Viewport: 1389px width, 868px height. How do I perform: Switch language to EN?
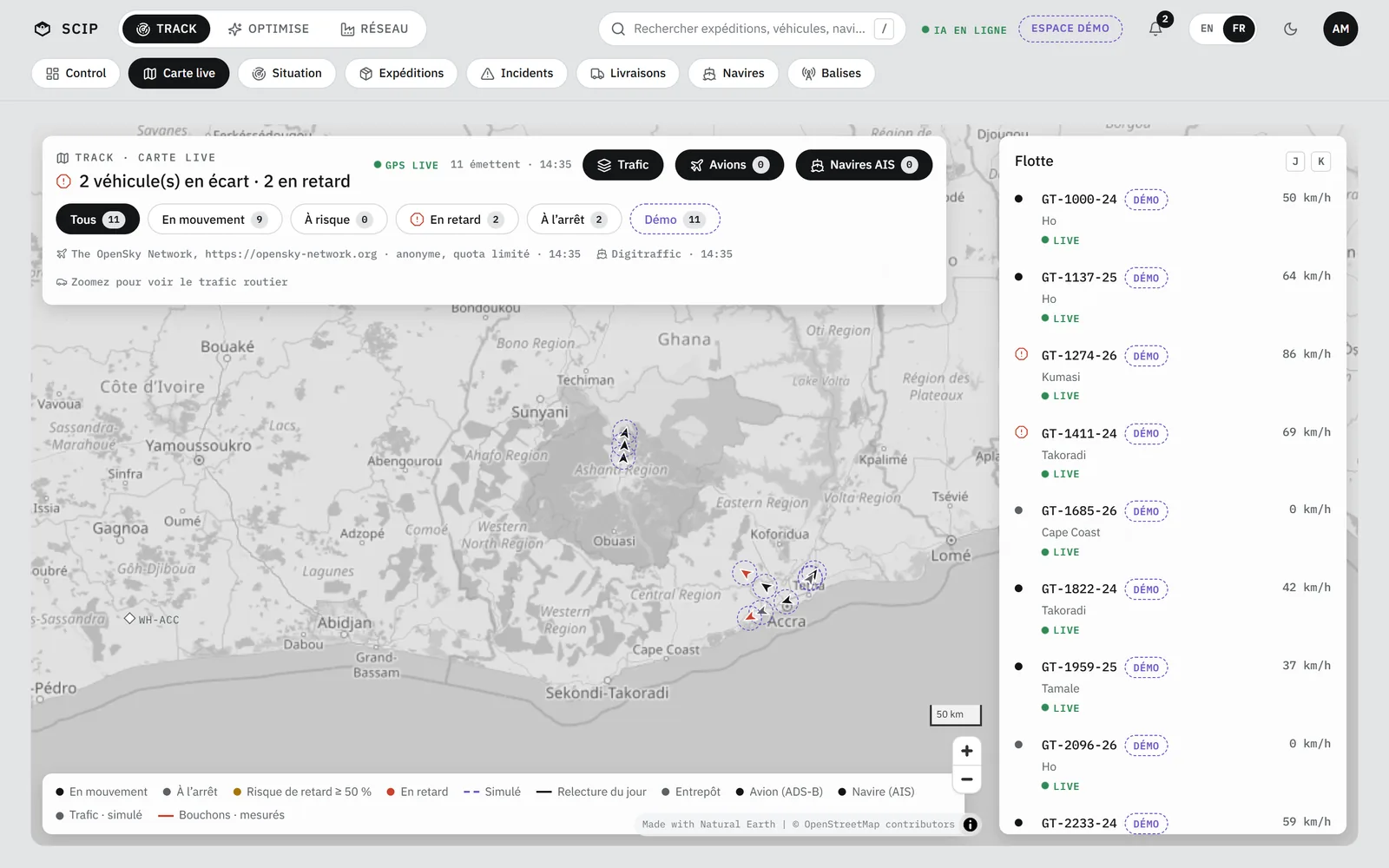tap(1207, 29)
